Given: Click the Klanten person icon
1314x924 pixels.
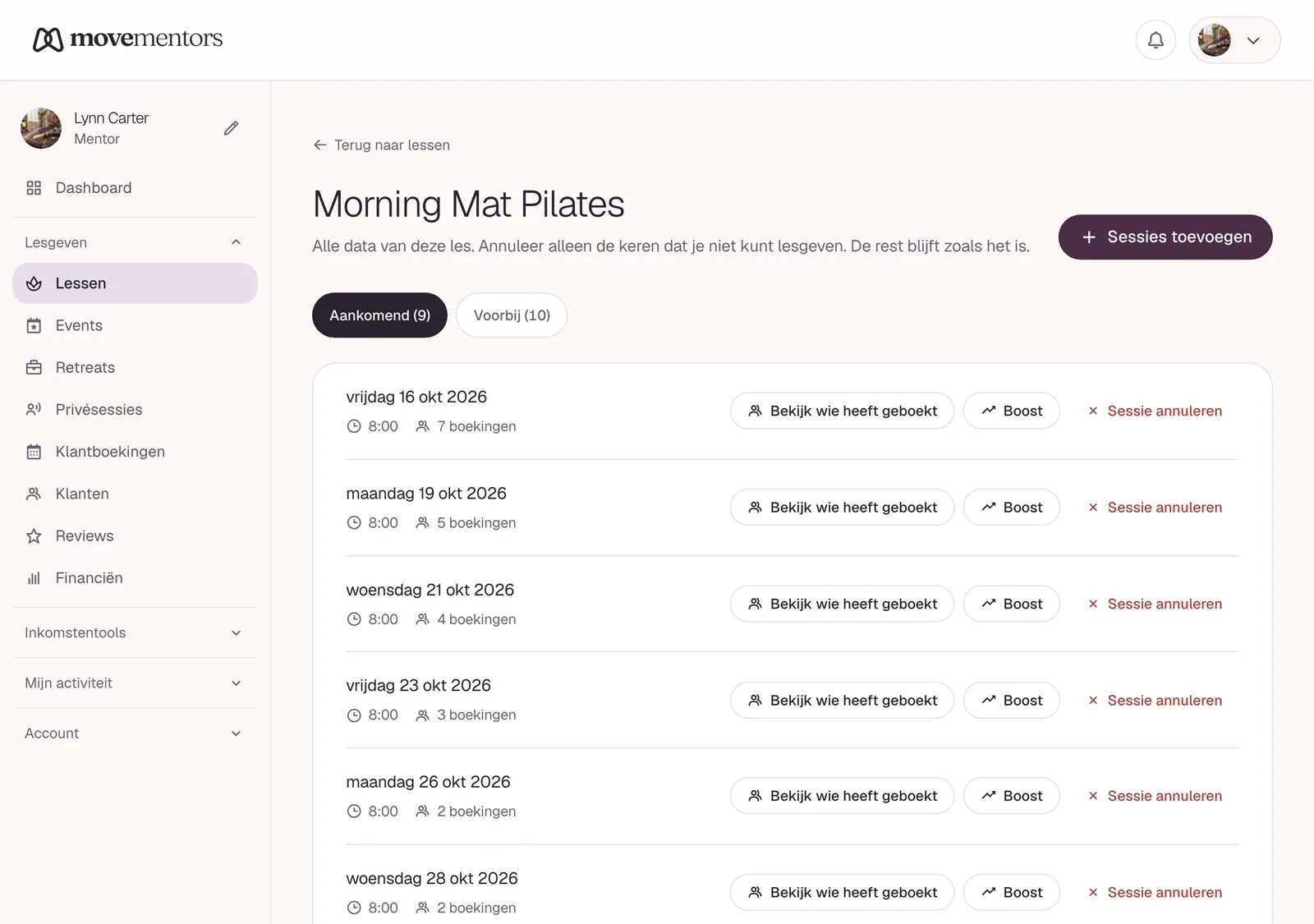Looking at the screenshot, I should point(34,494).
